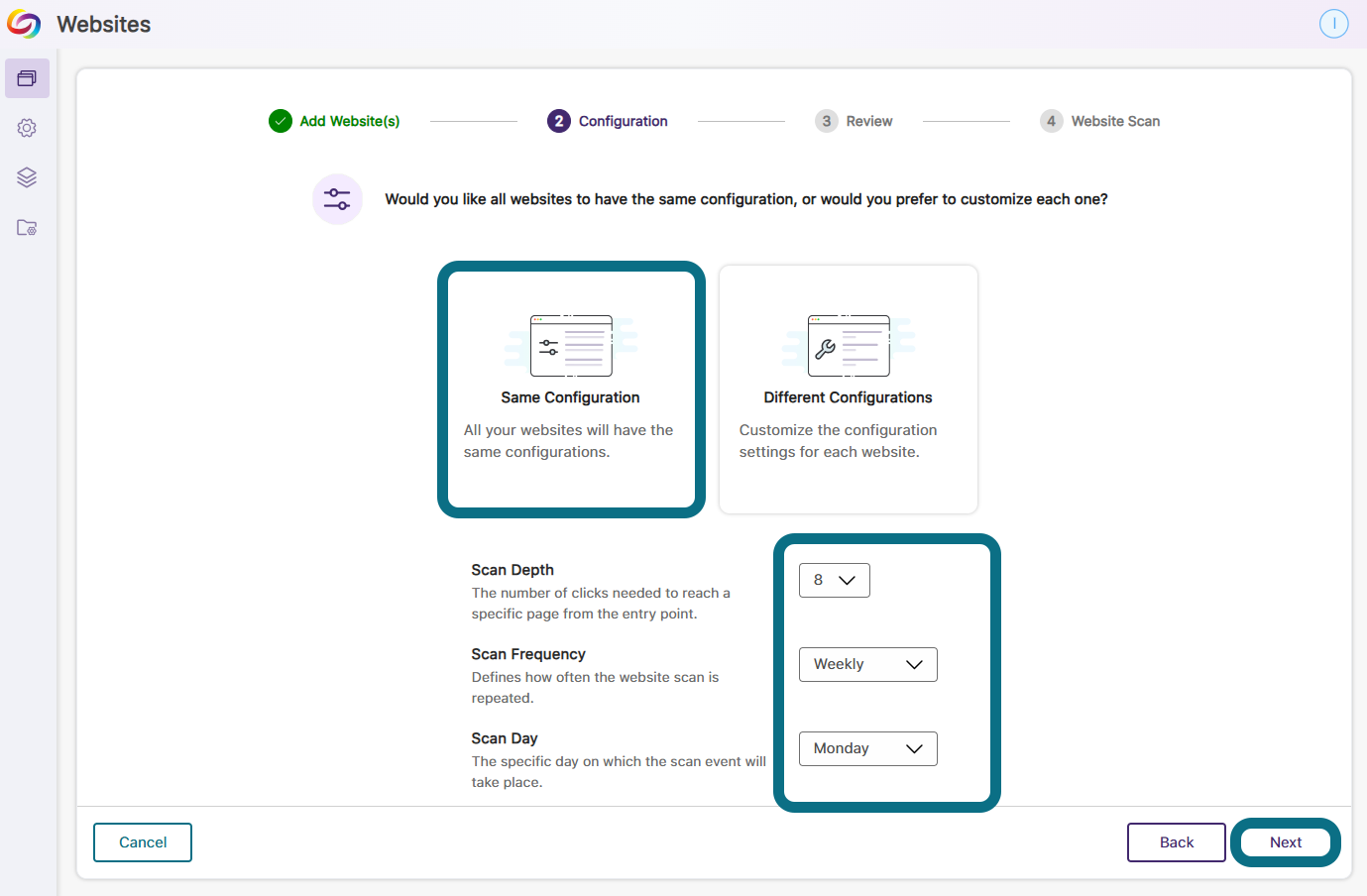Go to the Add Website(s) step
Screen dimensions: 1367x896
click(x=349, y=121)
